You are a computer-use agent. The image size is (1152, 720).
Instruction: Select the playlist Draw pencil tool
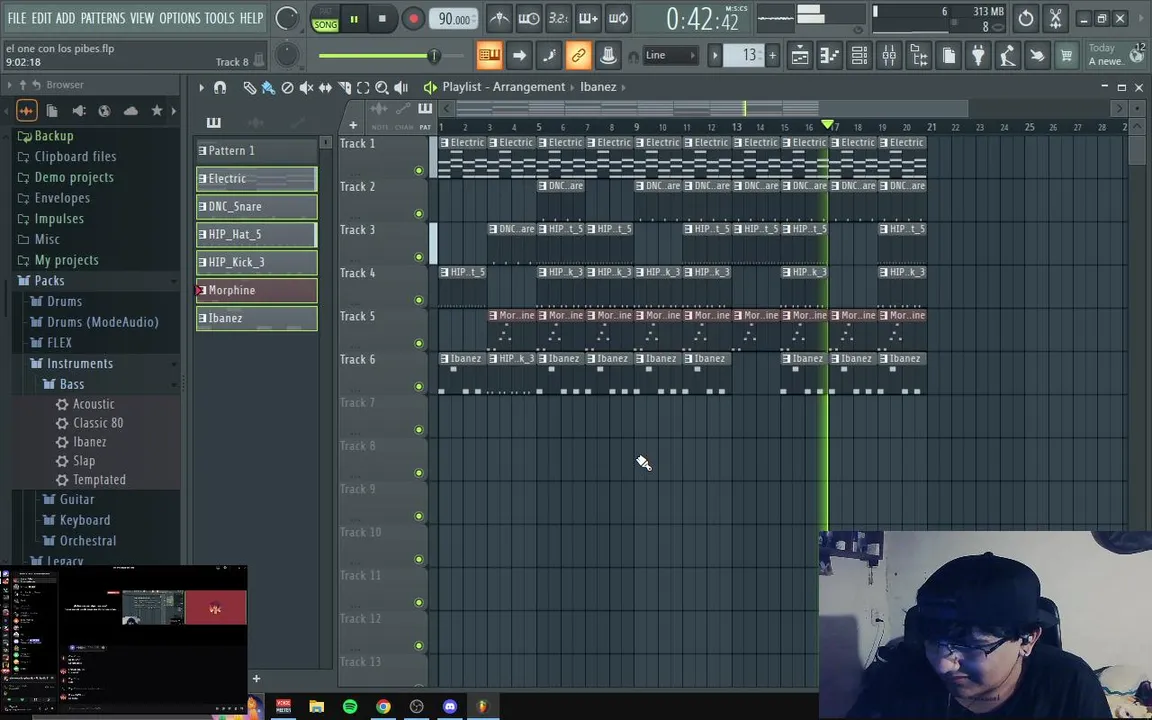(x=250, y=88)
